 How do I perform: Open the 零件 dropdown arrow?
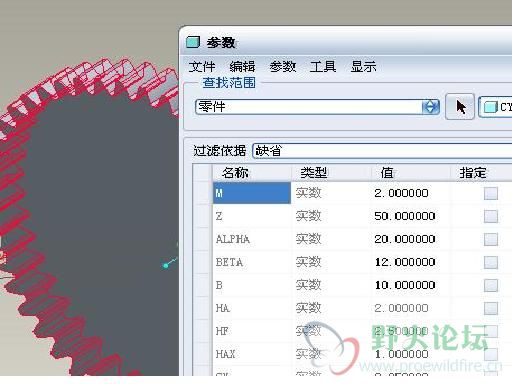pyautogui.click(x=430, y=107)
